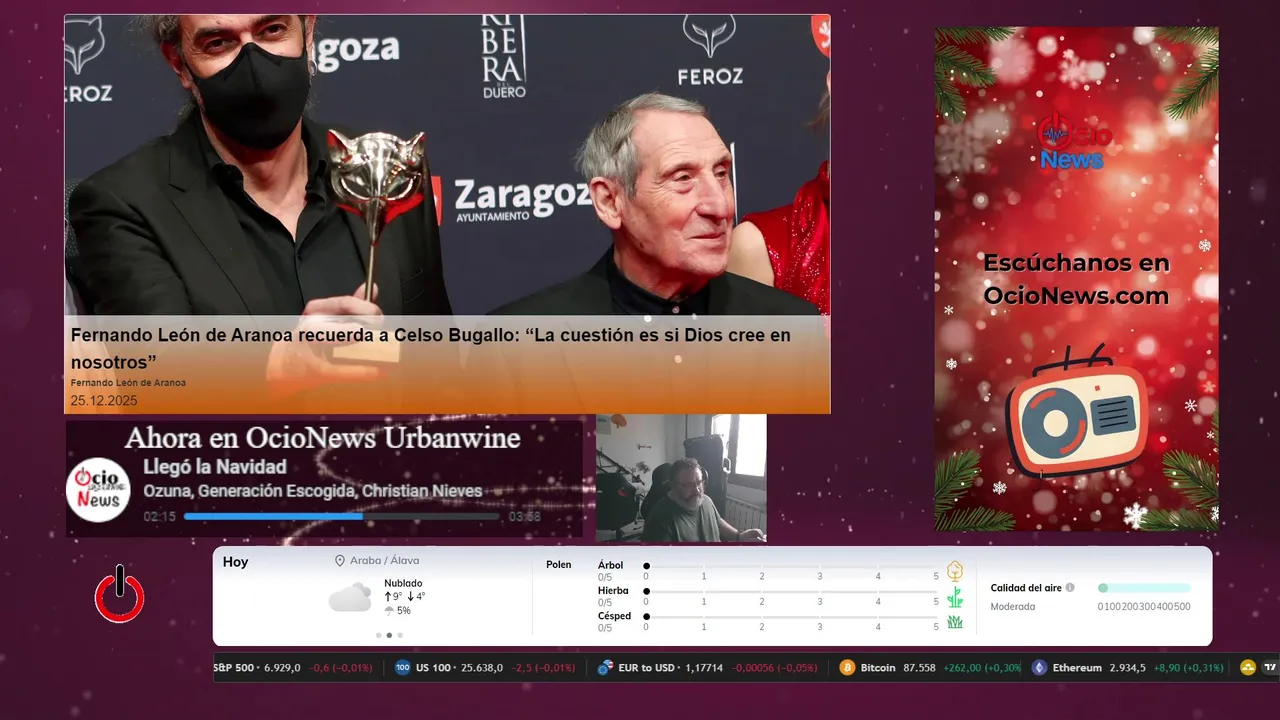The image size is (1280, 720).
Task: Click the Hierba pollen plant icon
Action: pyautogui.click(x=955, y=597)
